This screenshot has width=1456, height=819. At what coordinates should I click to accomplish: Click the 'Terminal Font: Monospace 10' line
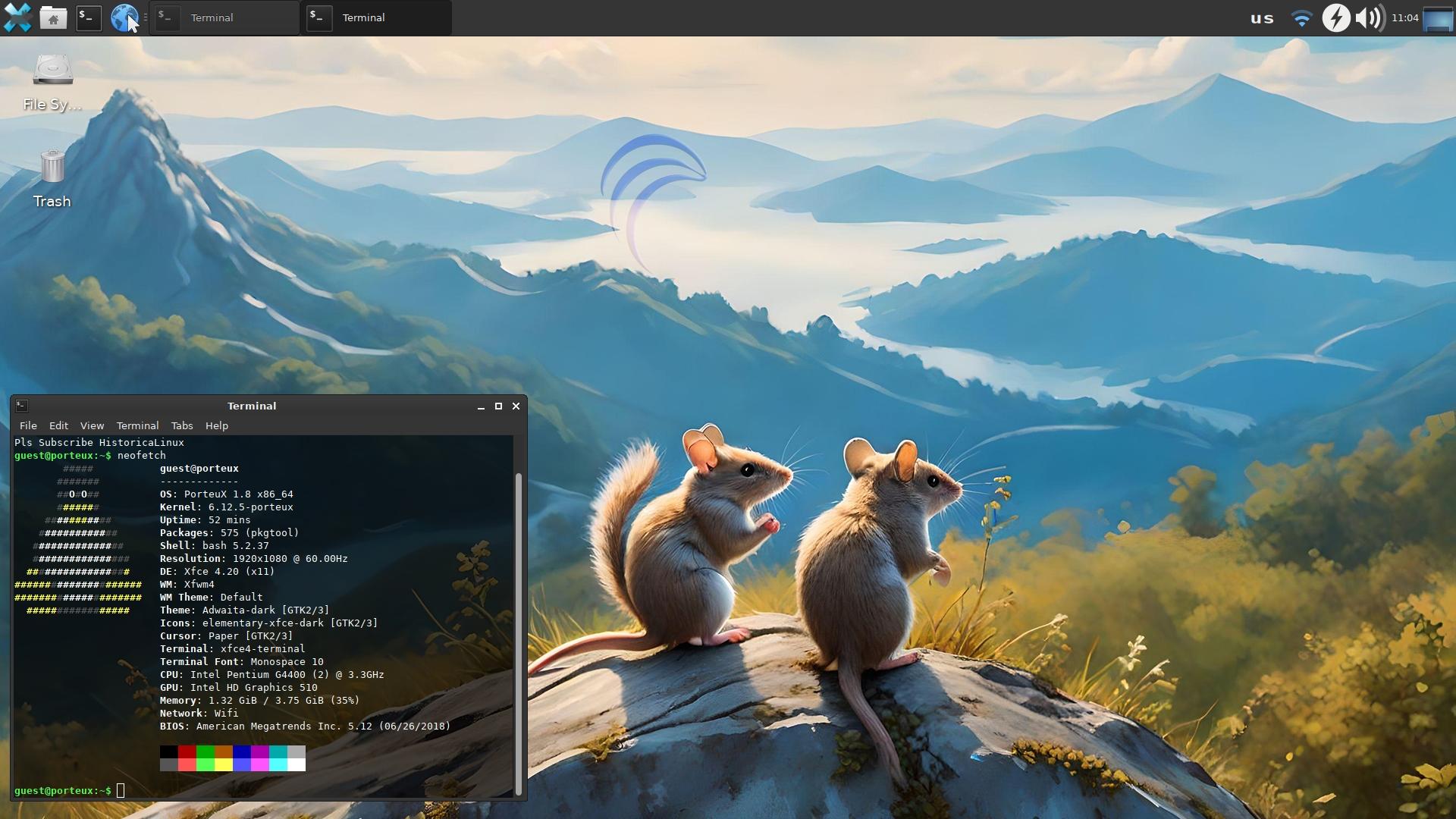(x=241, y=662)
